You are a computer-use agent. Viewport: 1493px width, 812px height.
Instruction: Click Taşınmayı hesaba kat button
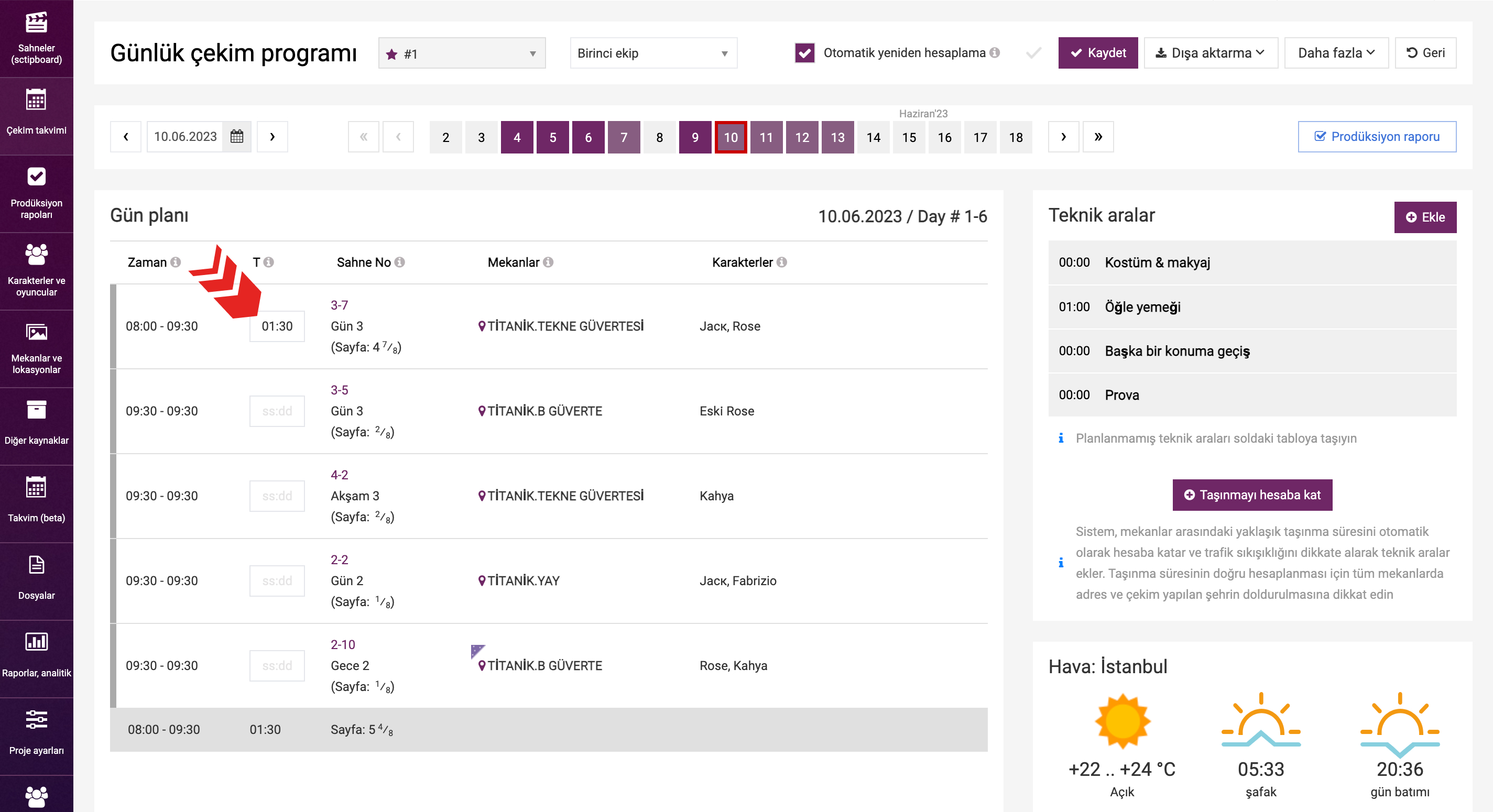pyautogui.click(x=1252, y=495)
